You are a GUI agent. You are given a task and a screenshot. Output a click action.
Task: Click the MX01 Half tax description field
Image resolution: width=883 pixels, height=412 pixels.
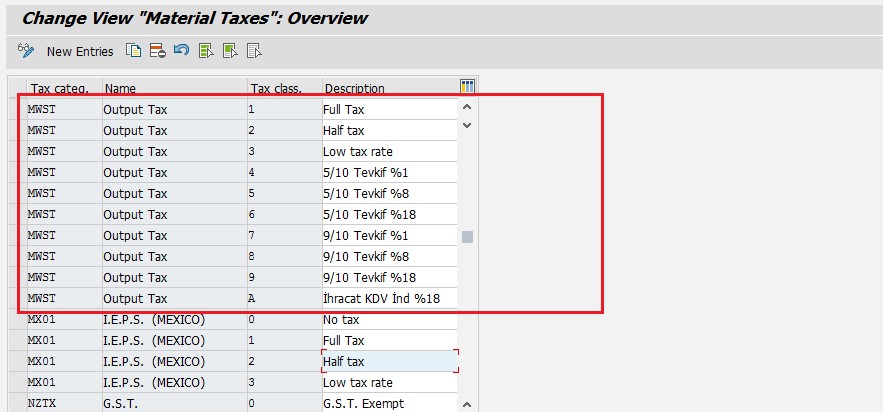(x=389, y=361)
